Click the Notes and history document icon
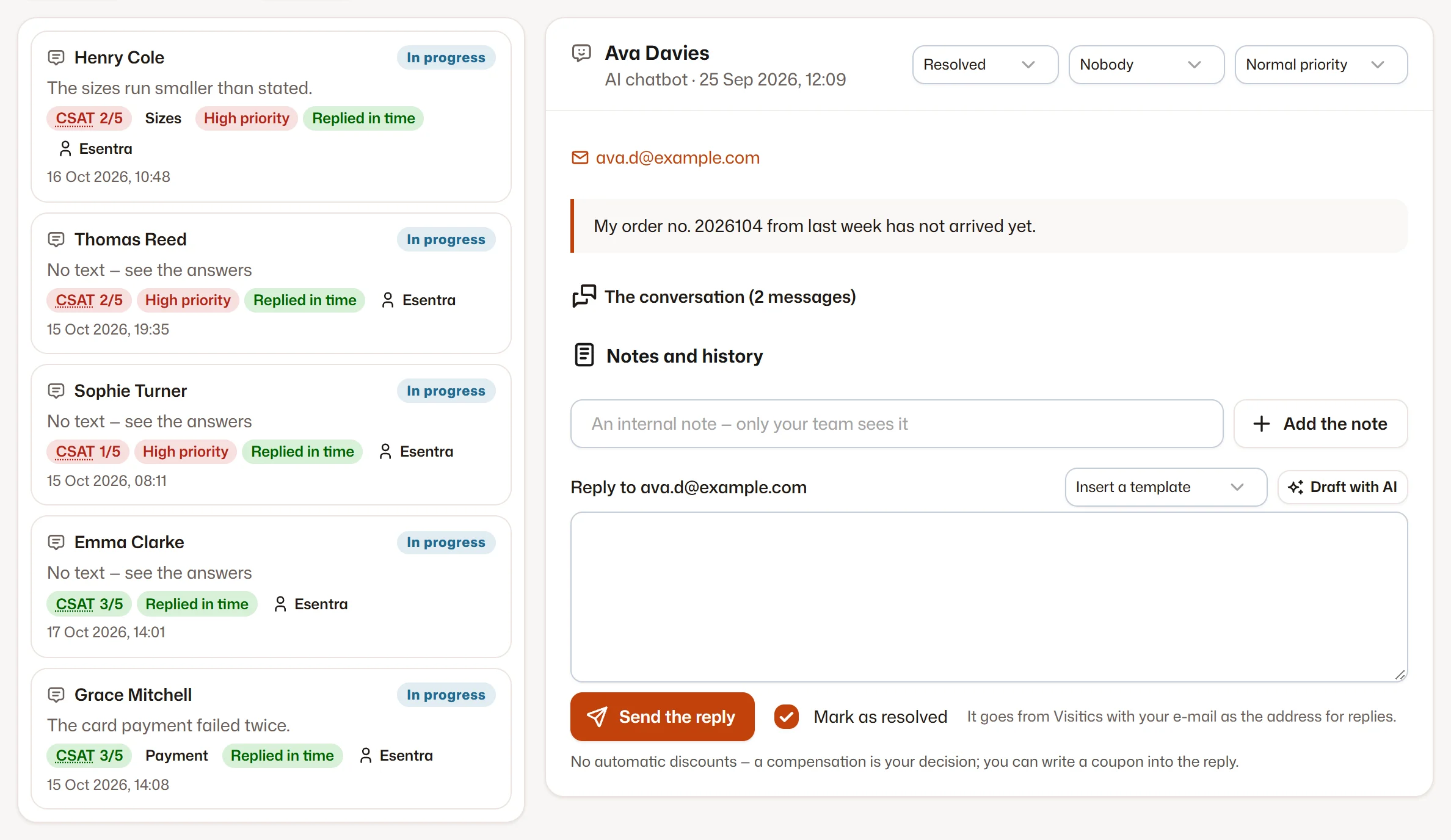The image size is (1451, 840). pyautogui.click(x=584, y=355)
